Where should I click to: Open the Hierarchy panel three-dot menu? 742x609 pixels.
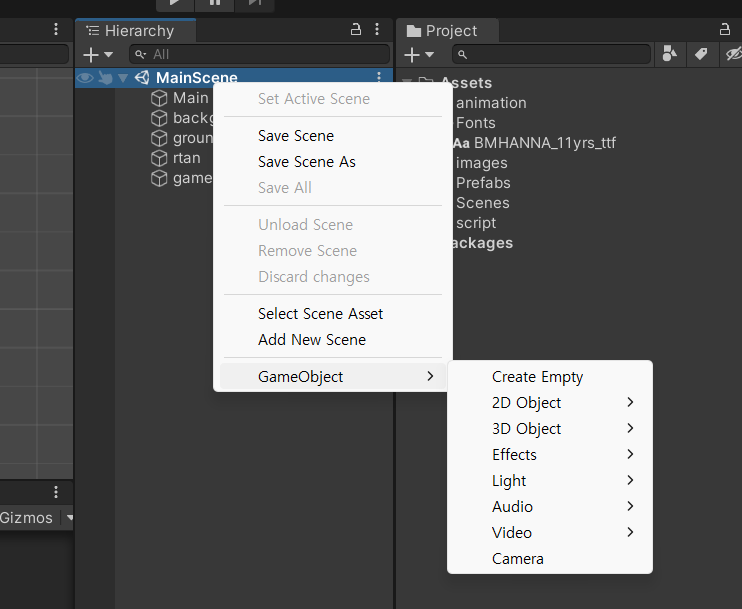[377, 30]
